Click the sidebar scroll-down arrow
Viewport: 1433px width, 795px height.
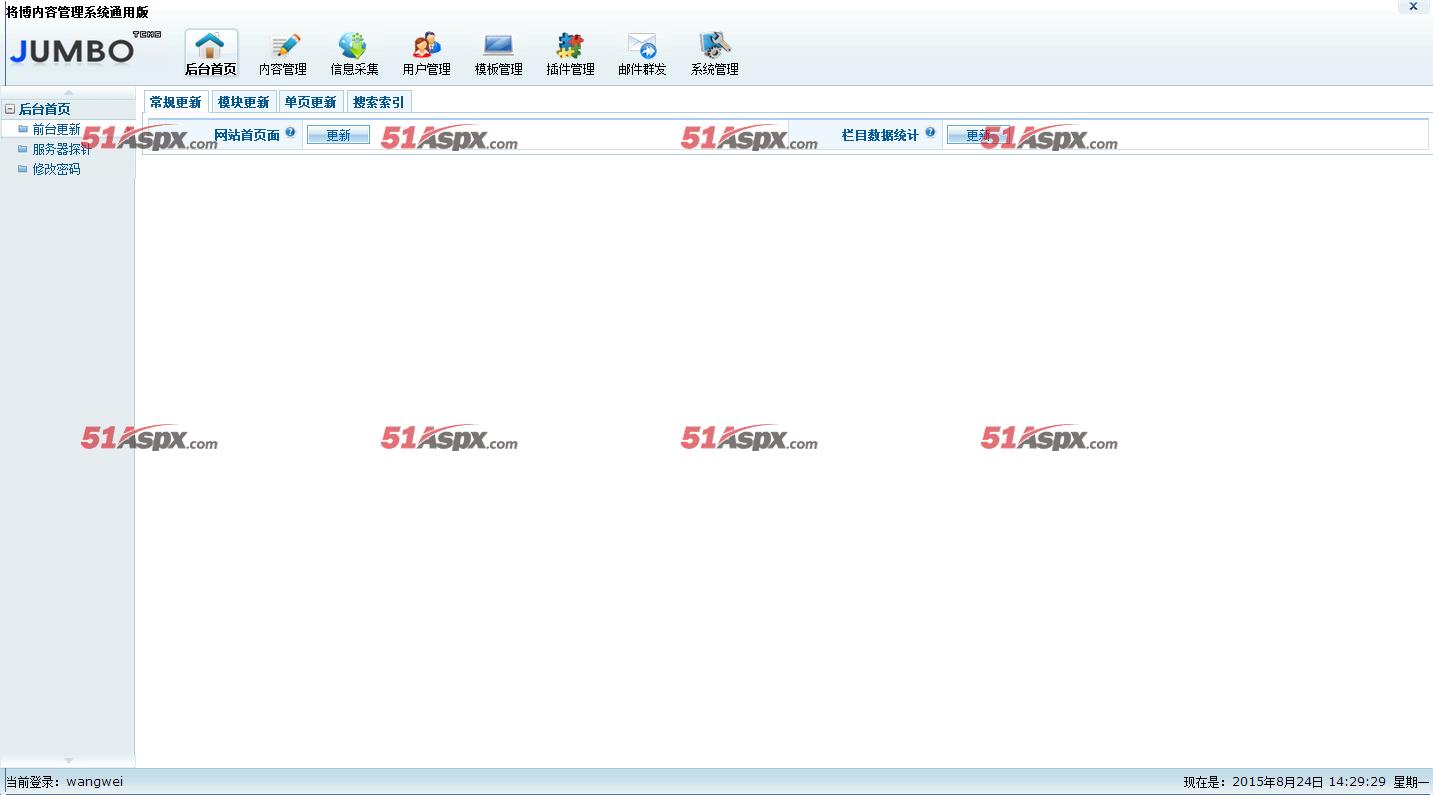(68, 761)
